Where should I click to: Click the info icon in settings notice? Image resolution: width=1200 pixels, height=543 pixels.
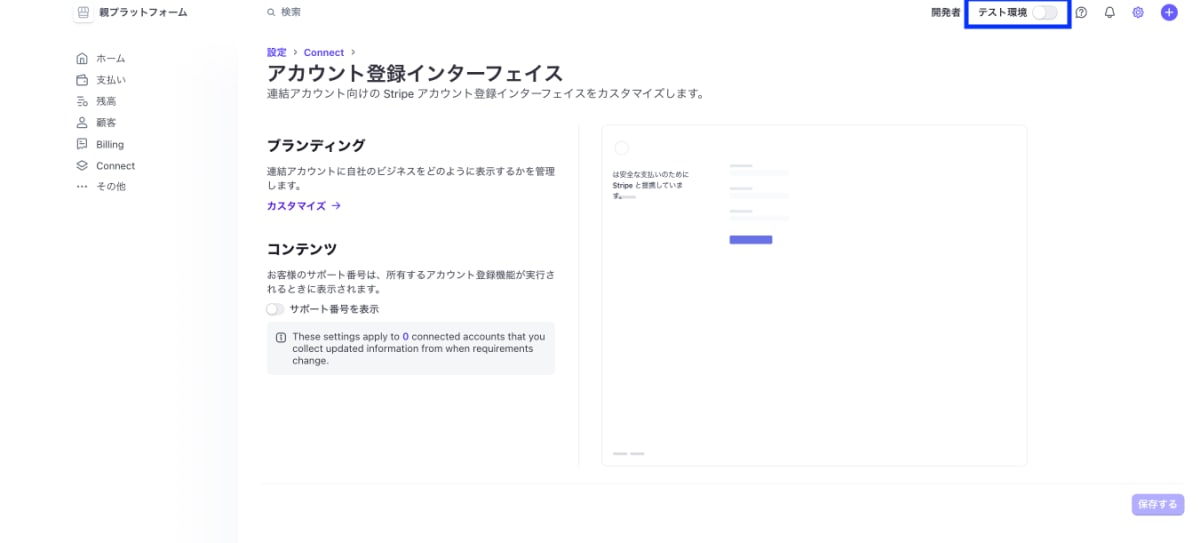point(281,337)
